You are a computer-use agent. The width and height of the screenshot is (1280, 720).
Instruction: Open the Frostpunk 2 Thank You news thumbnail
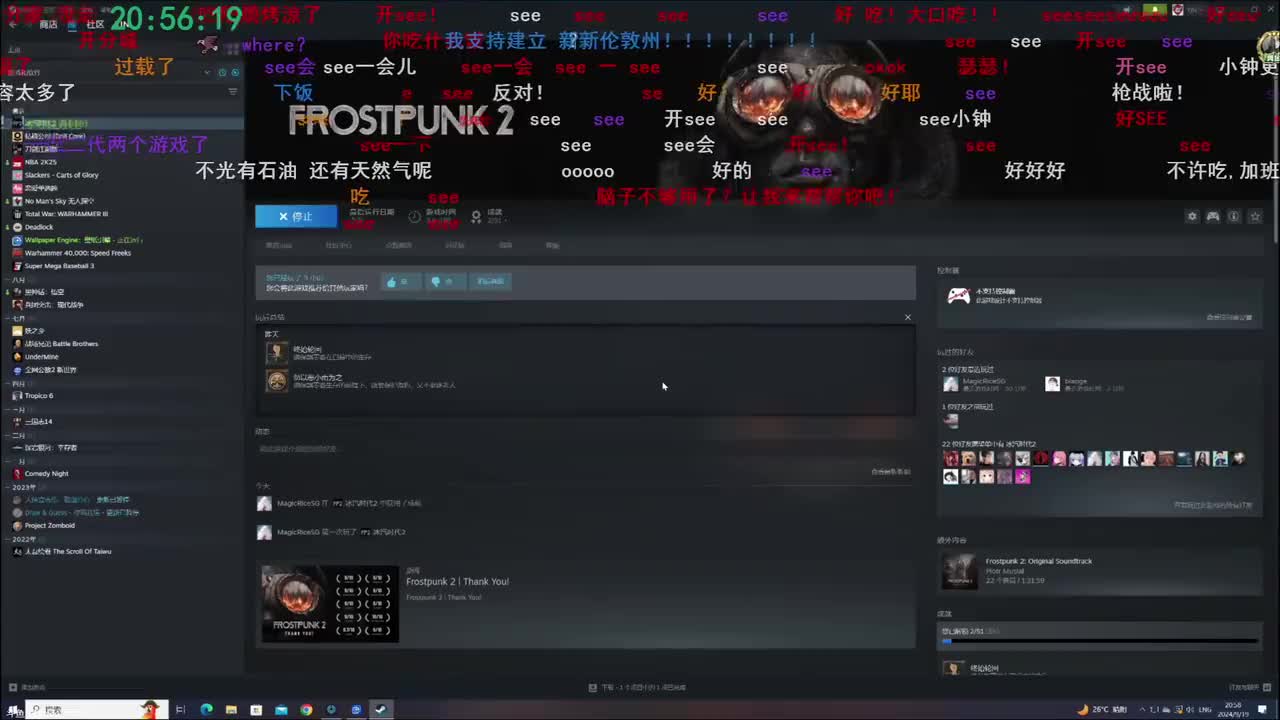click(x=330, y=604)
